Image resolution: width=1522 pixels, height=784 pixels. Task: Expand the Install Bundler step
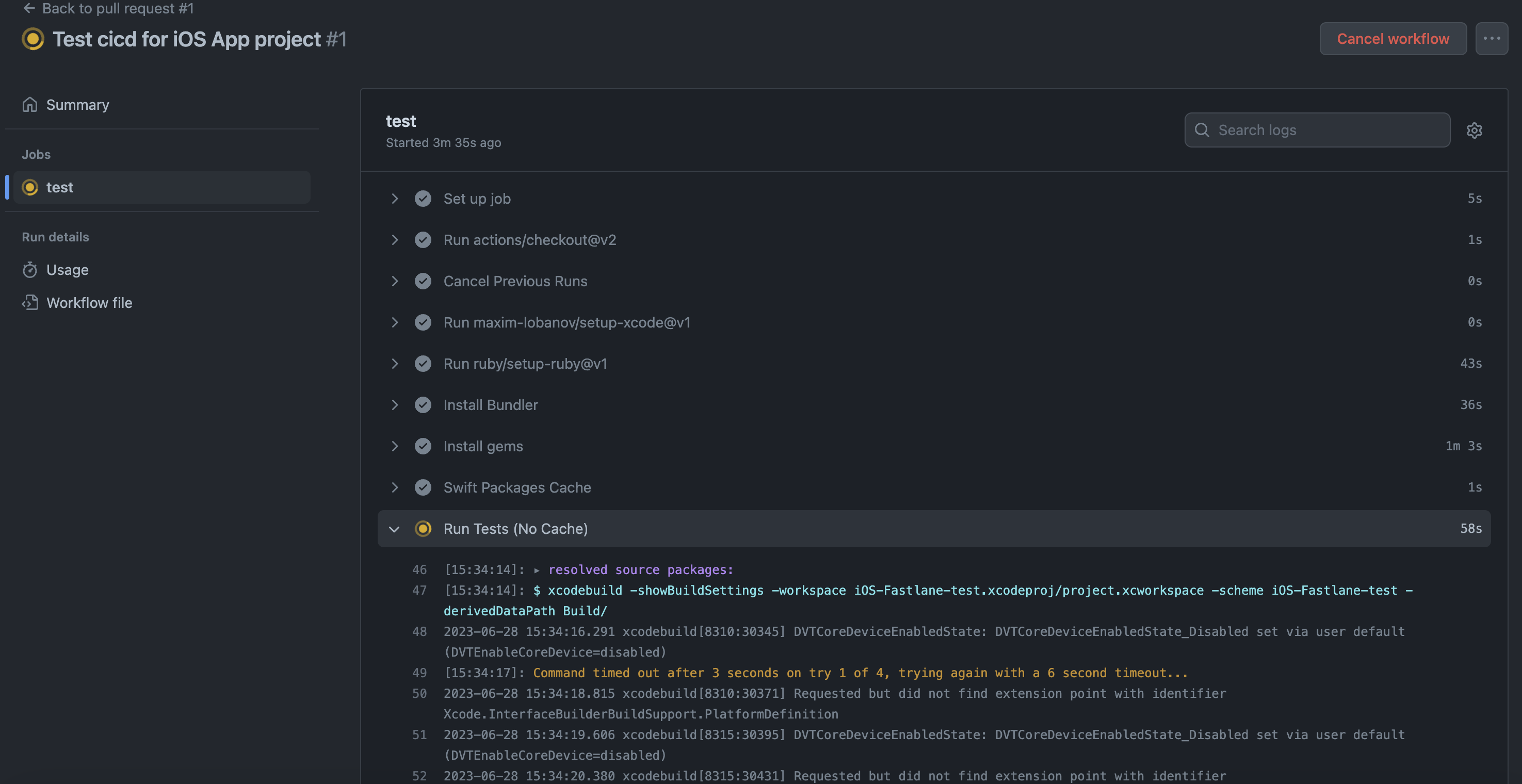coord(395,405)
